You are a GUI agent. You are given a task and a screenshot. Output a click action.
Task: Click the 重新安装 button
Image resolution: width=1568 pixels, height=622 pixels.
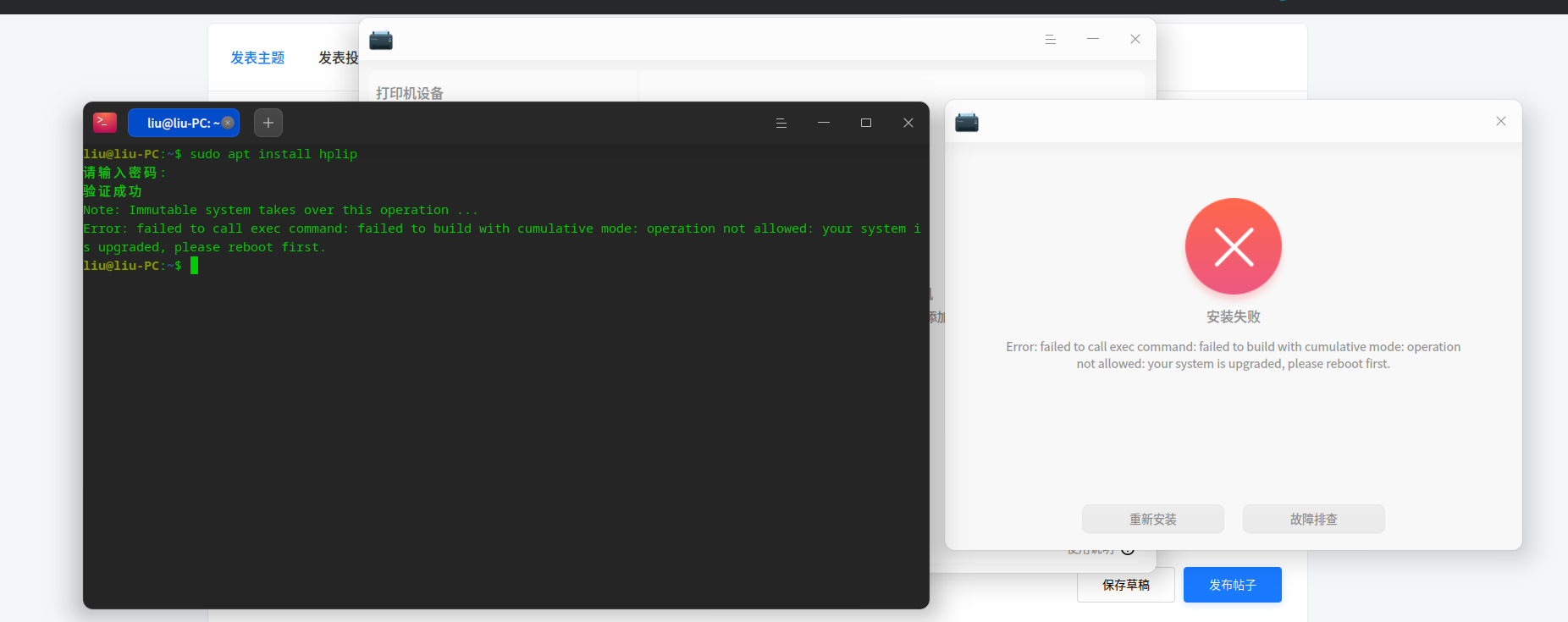click(x=1153, y=519)
